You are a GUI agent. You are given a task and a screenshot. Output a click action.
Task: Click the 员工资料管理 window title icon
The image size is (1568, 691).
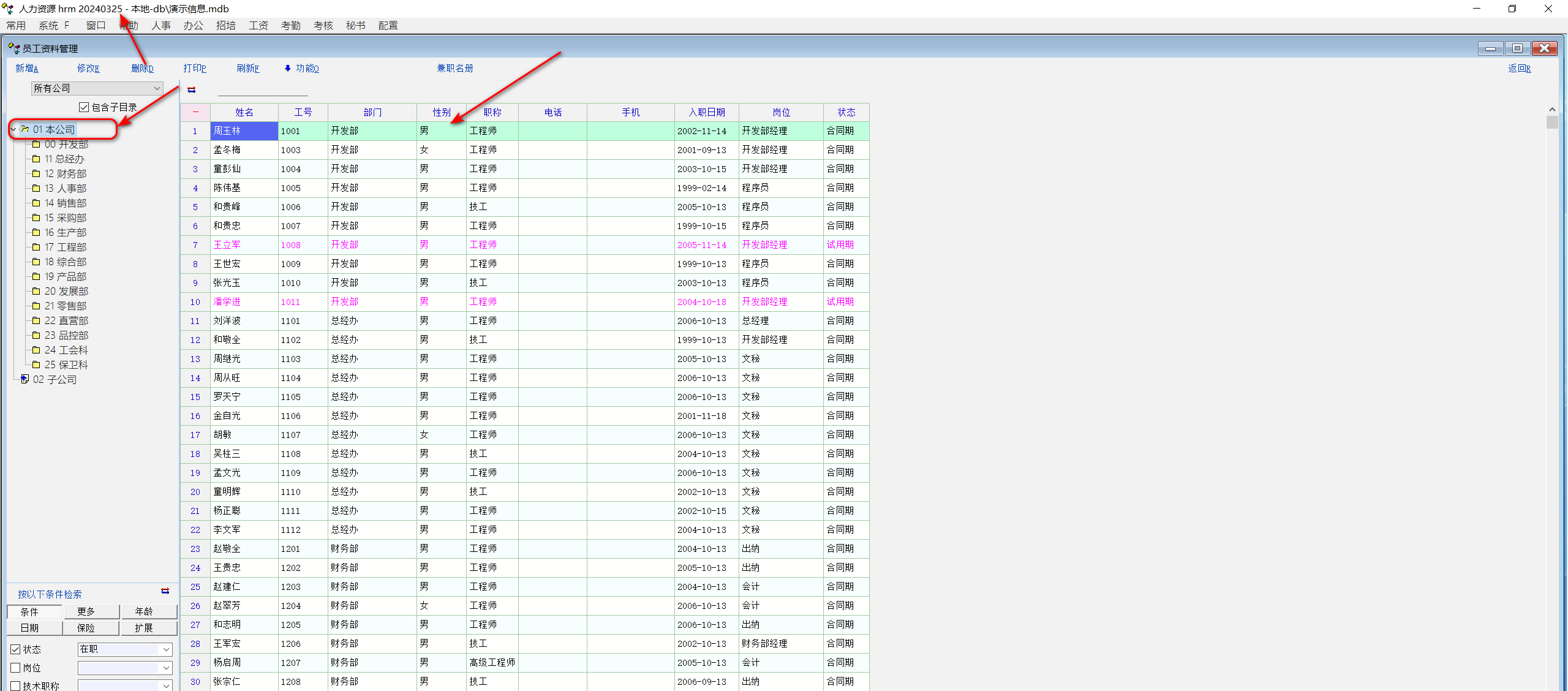tap(13, 48)
